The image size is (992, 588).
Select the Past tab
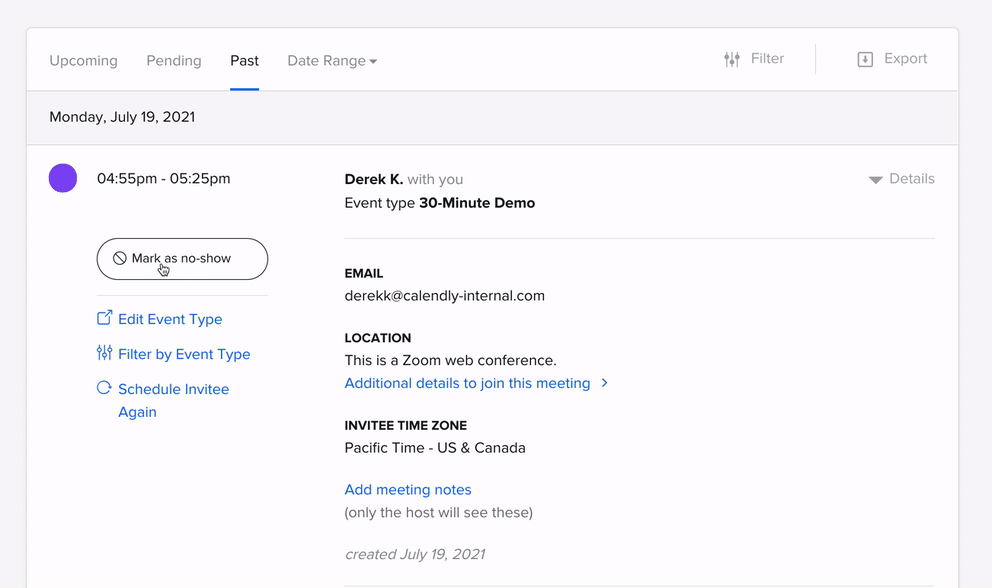244,60
